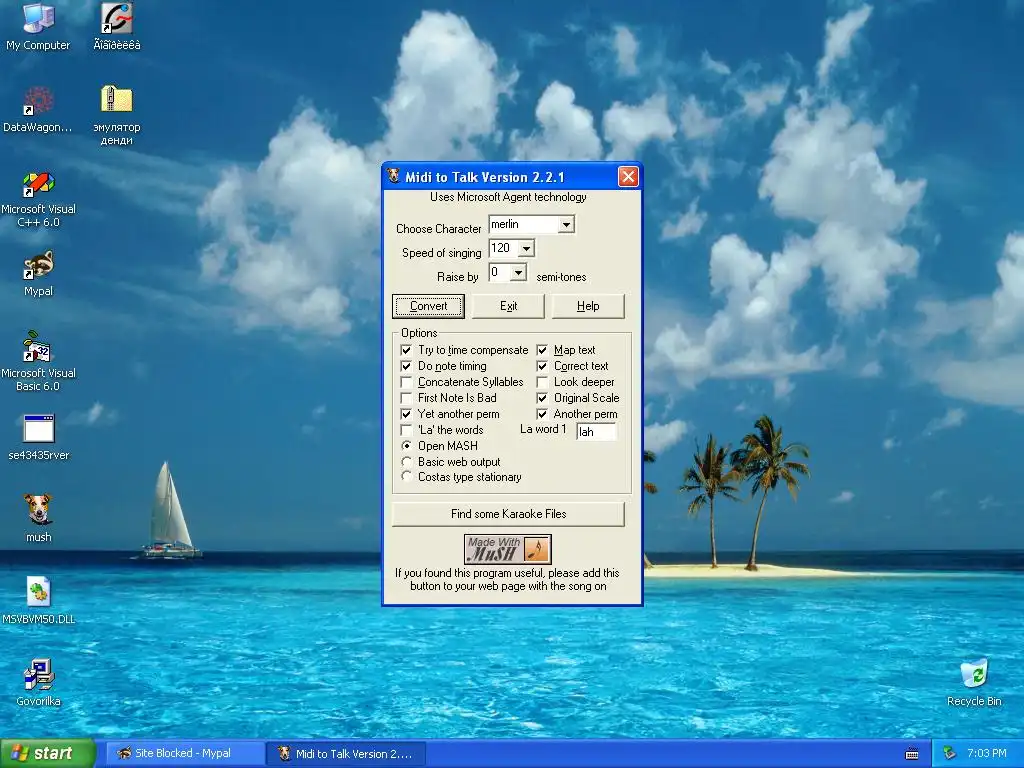This screenshot has width=1024, height=768.
Task: Toggle the Original Scale checkbox
Action: [542, 398]
